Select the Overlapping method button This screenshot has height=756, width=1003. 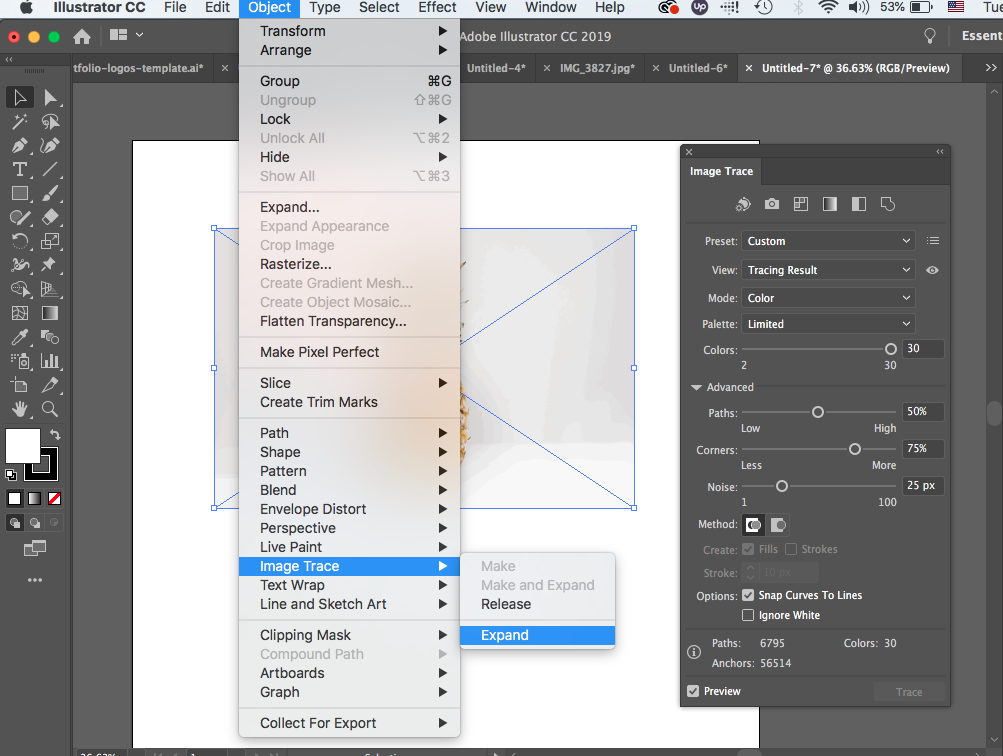point(778,525)
